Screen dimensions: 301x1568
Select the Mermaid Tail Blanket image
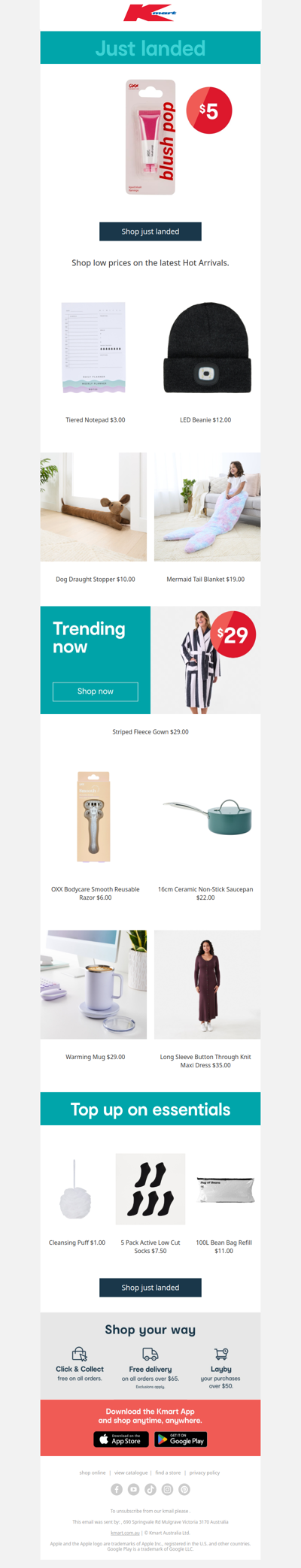point(208,507)
